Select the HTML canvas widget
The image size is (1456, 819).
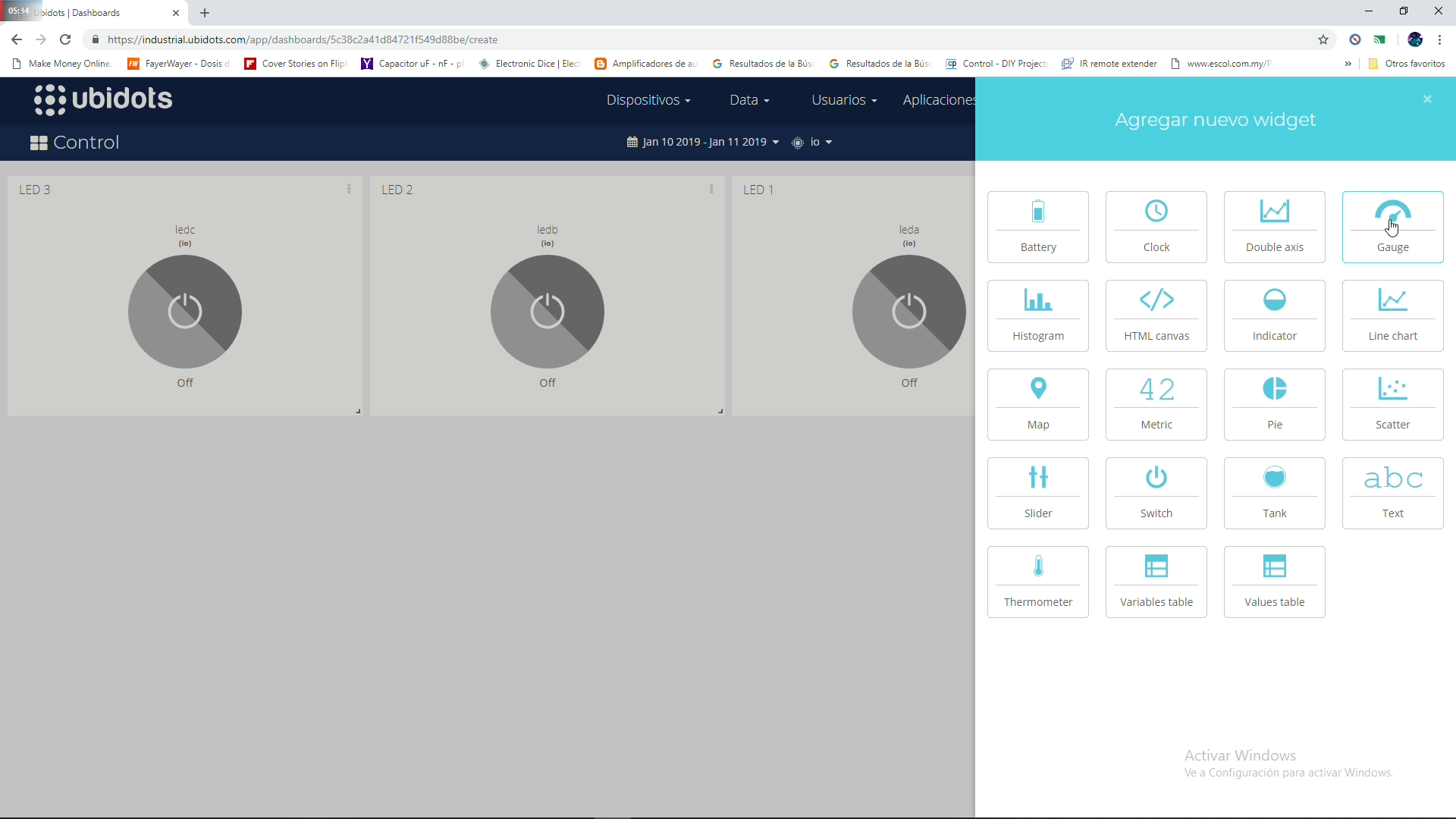tap(1156, 315)
